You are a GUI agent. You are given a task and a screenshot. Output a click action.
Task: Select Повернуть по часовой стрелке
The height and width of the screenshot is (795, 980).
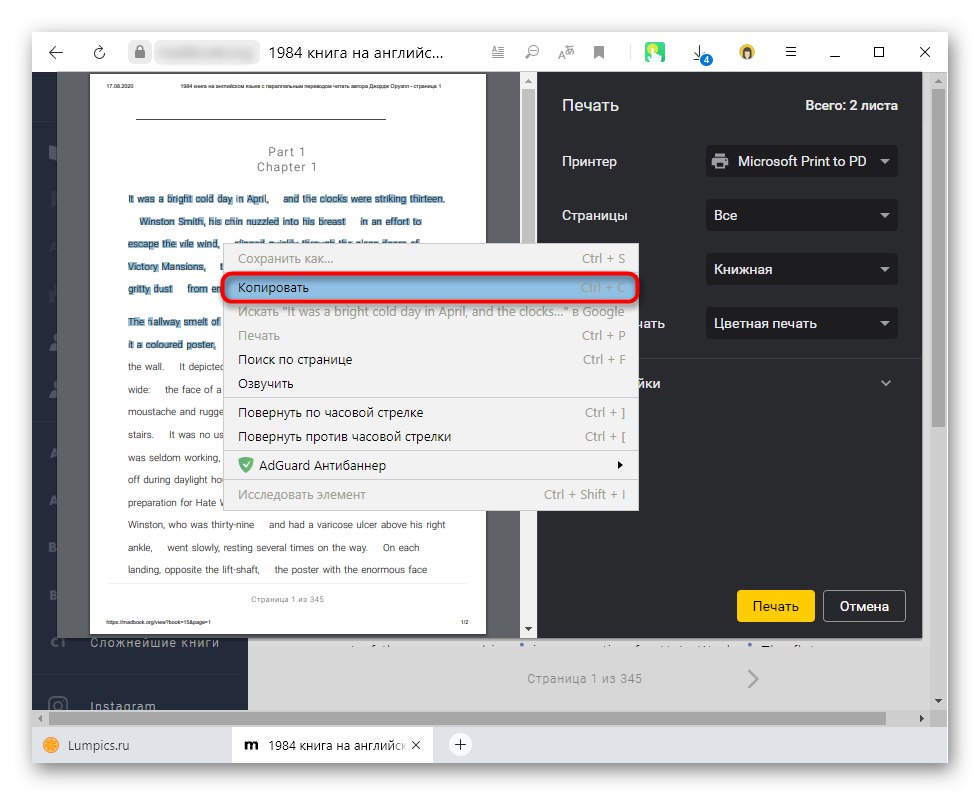tap(431, 412)
